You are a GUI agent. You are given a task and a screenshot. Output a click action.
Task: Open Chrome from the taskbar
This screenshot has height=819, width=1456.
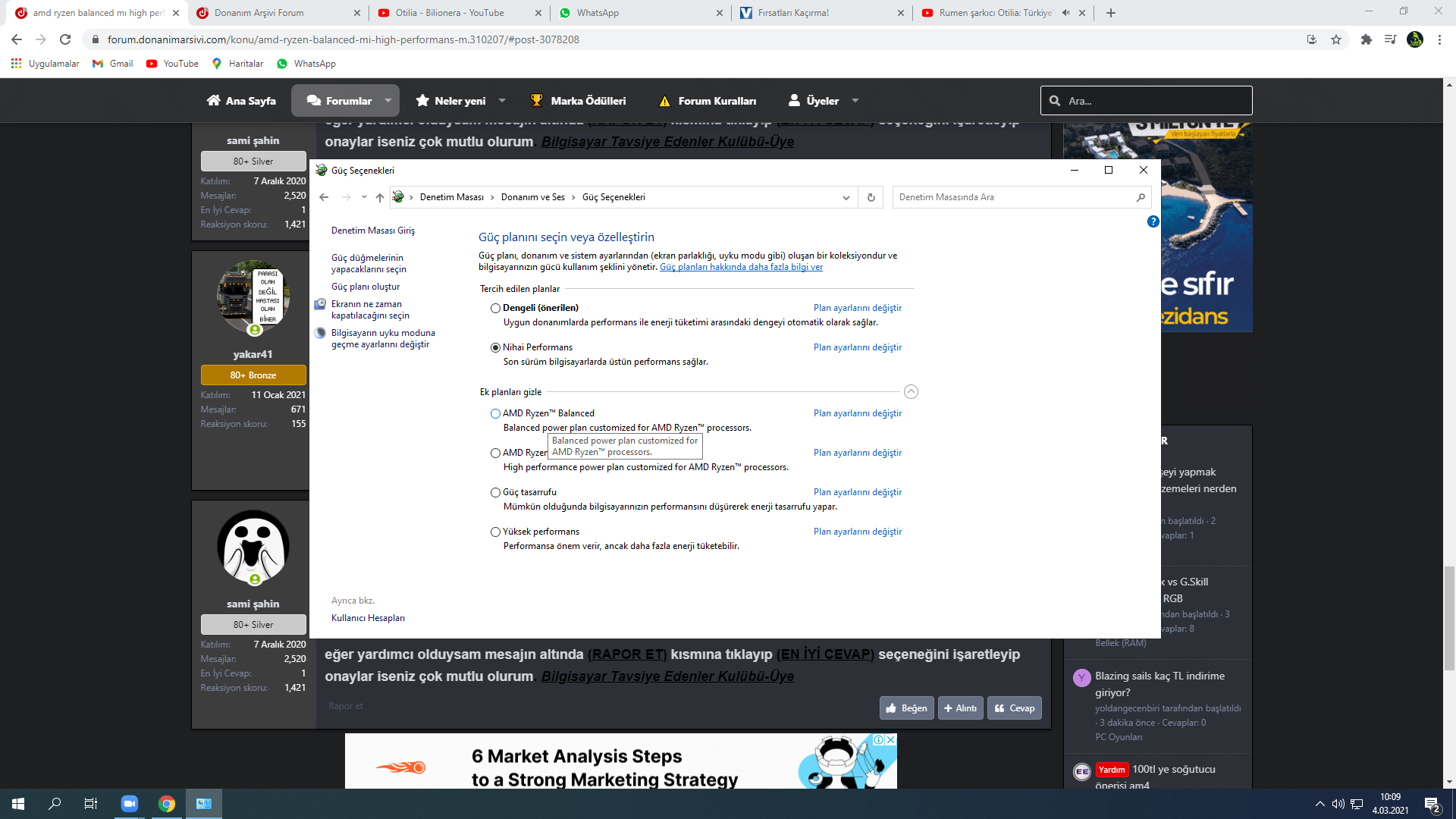click(167, 804)
